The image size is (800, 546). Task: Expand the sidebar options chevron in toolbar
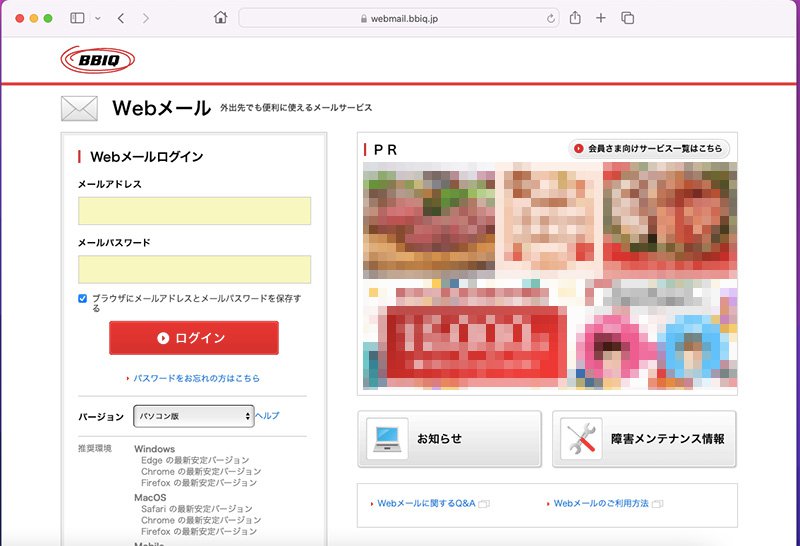(97, 18)
